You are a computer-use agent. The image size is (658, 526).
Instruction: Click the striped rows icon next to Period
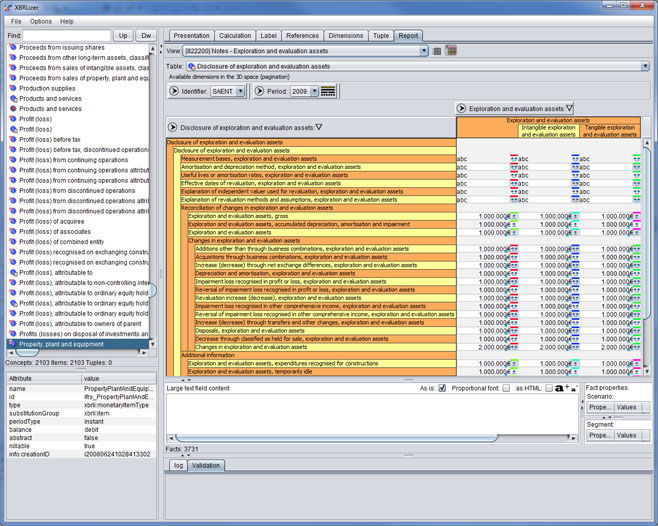point(328,91)
